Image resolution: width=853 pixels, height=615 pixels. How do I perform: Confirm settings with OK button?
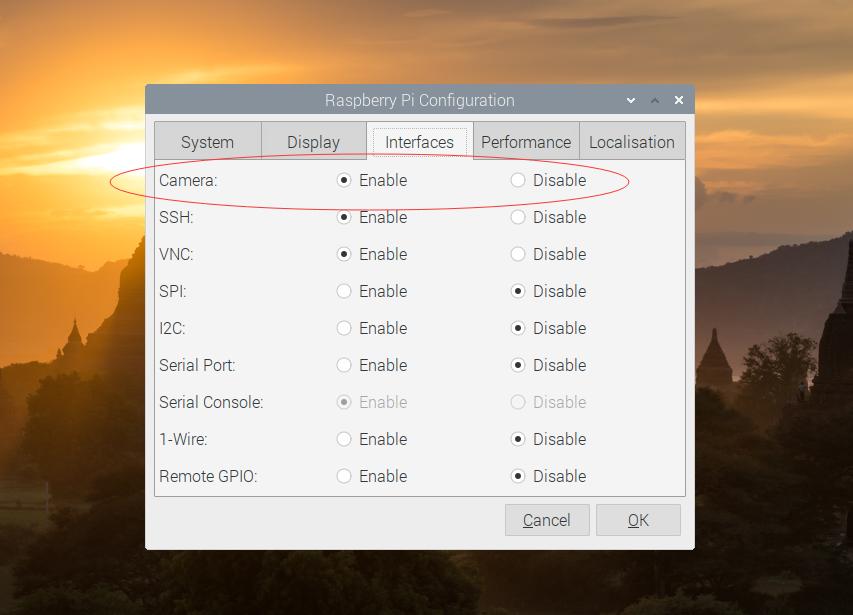coord(638,520)
